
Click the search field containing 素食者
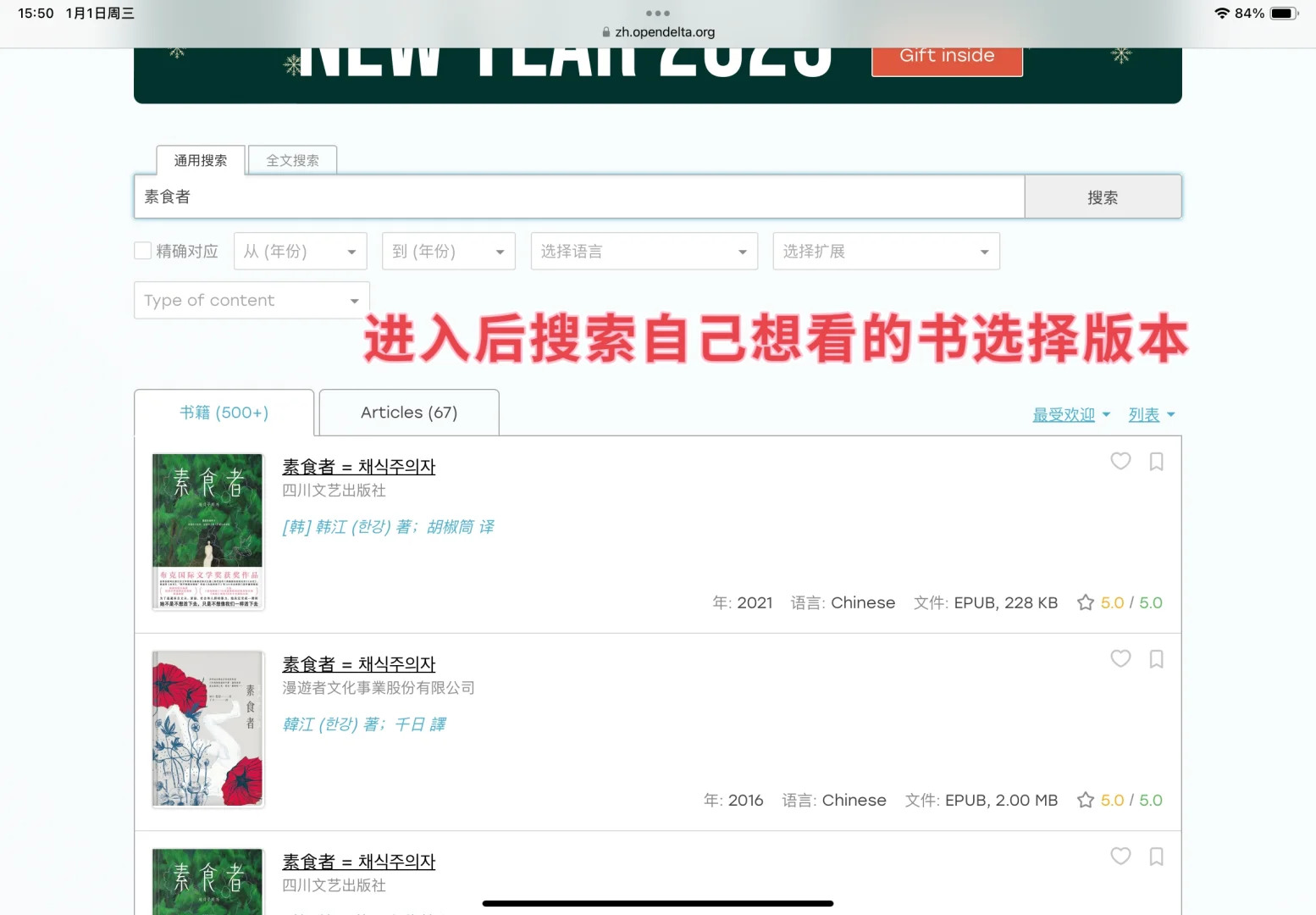(x=579, y=197)
